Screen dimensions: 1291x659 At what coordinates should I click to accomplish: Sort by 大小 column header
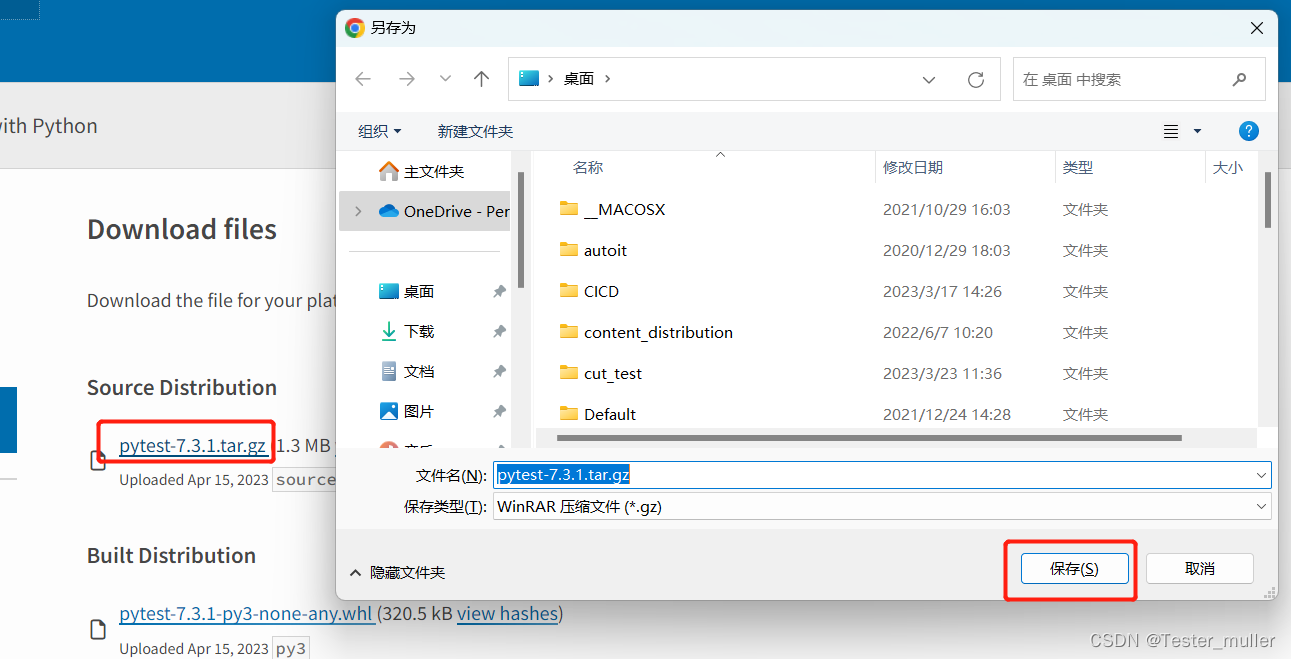point(1230,168)
